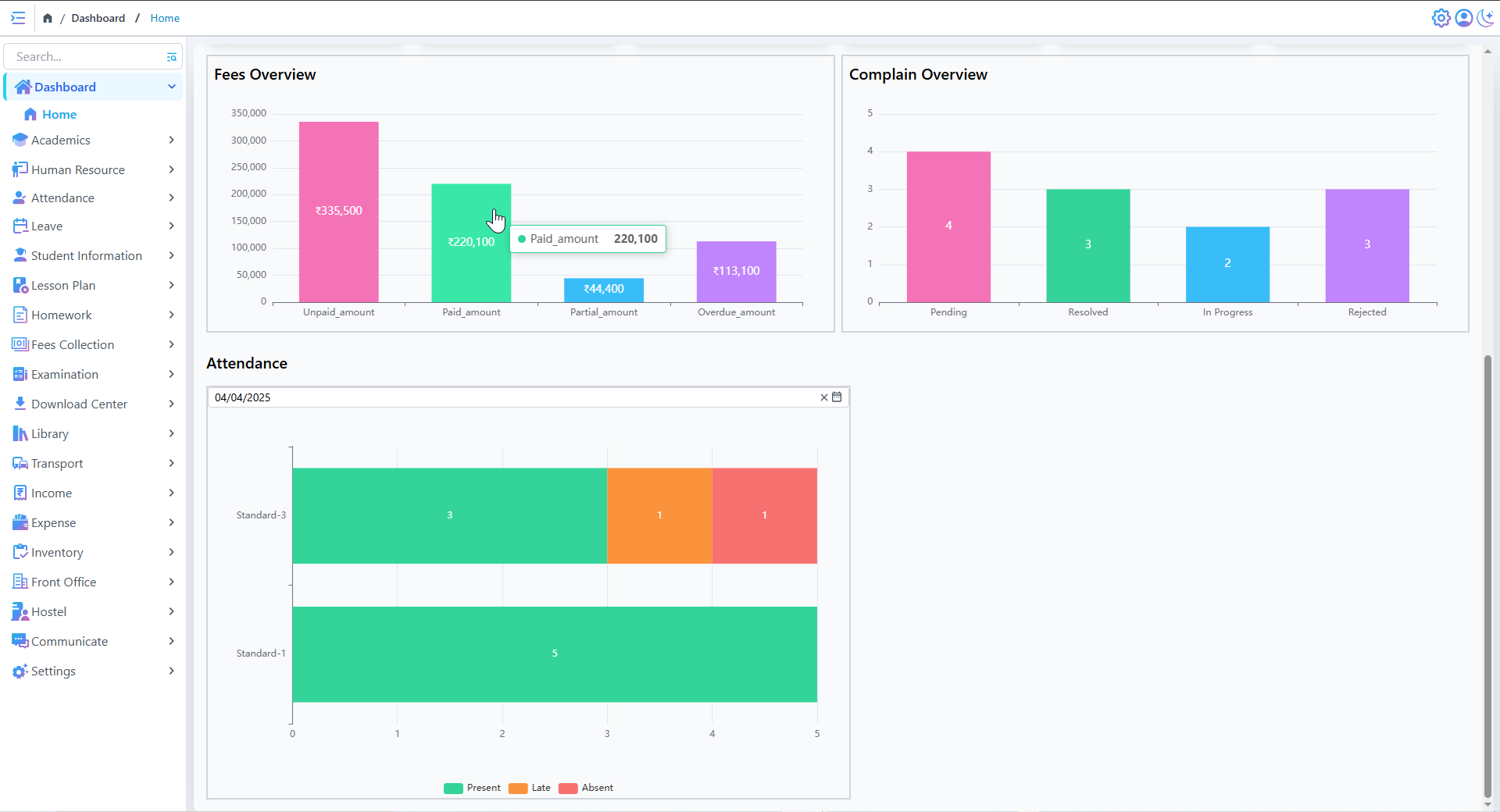
Task: Toggle Absent series in attendance legend
Action: click(586, 788)
